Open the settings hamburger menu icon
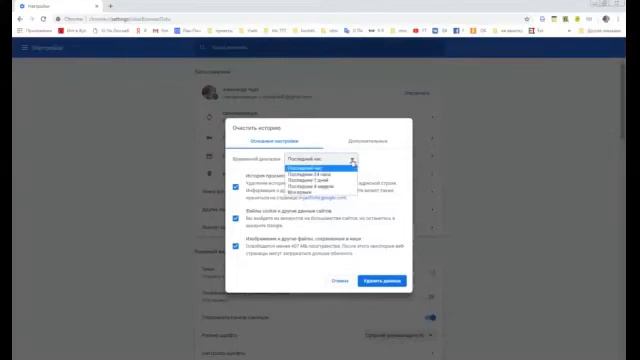 coord(24,48)
